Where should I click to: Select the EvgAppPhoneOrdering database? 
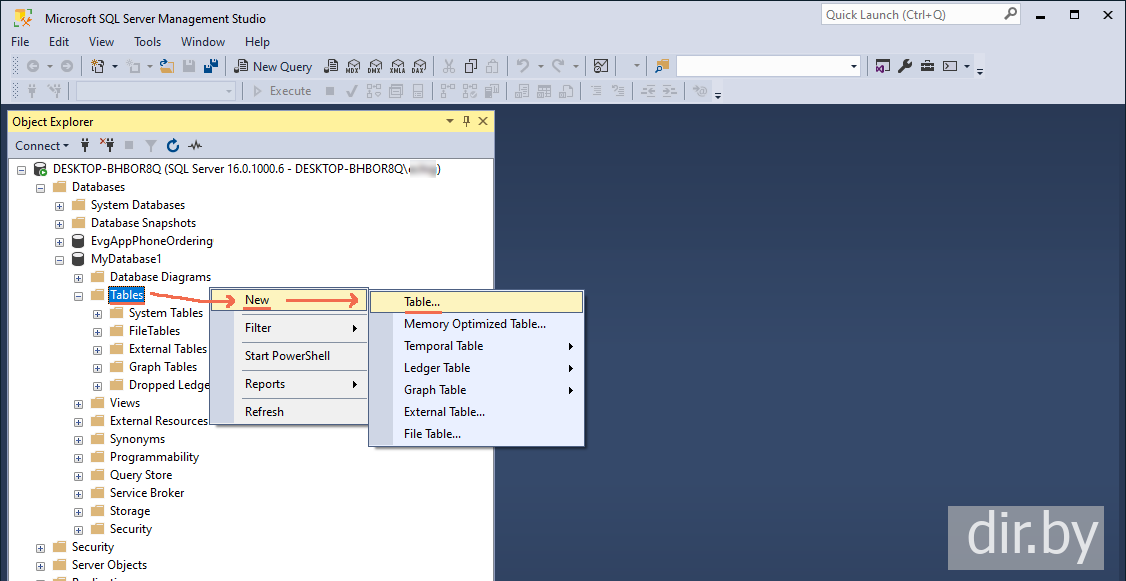point(151,241)
